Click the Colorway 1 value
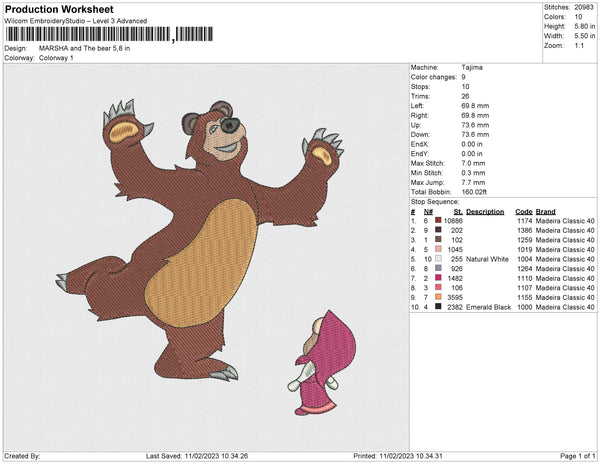600x464 pixels. (x=56, y=58)
